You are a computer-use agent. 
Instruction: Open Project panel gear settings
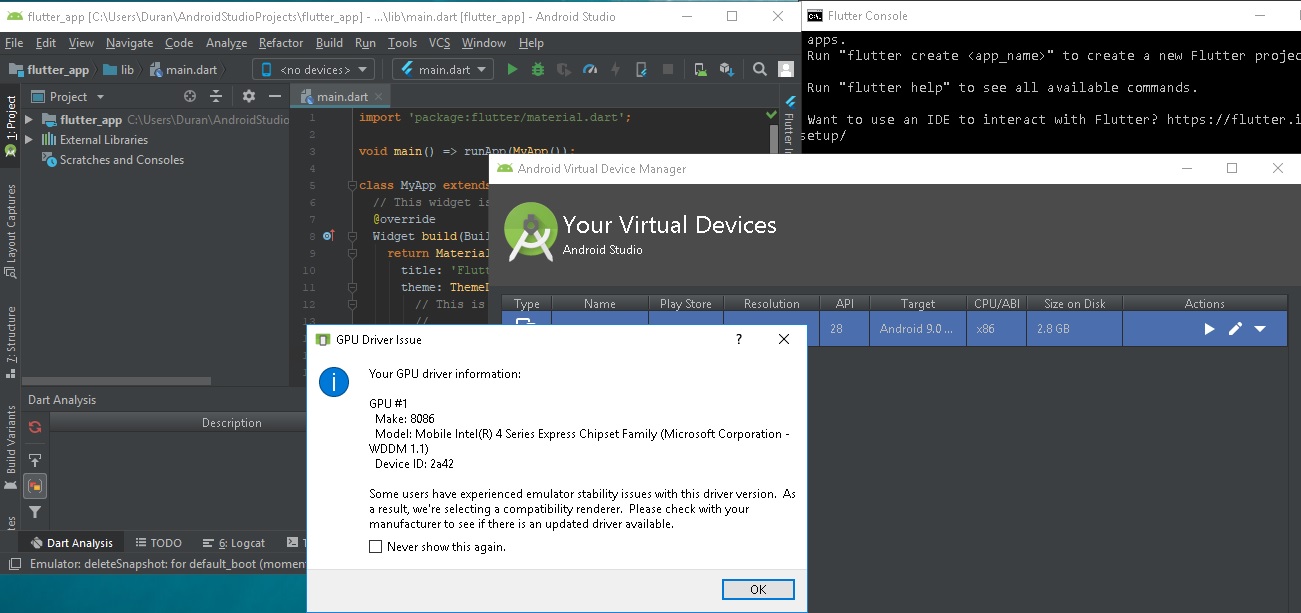(x=249, y=97)
